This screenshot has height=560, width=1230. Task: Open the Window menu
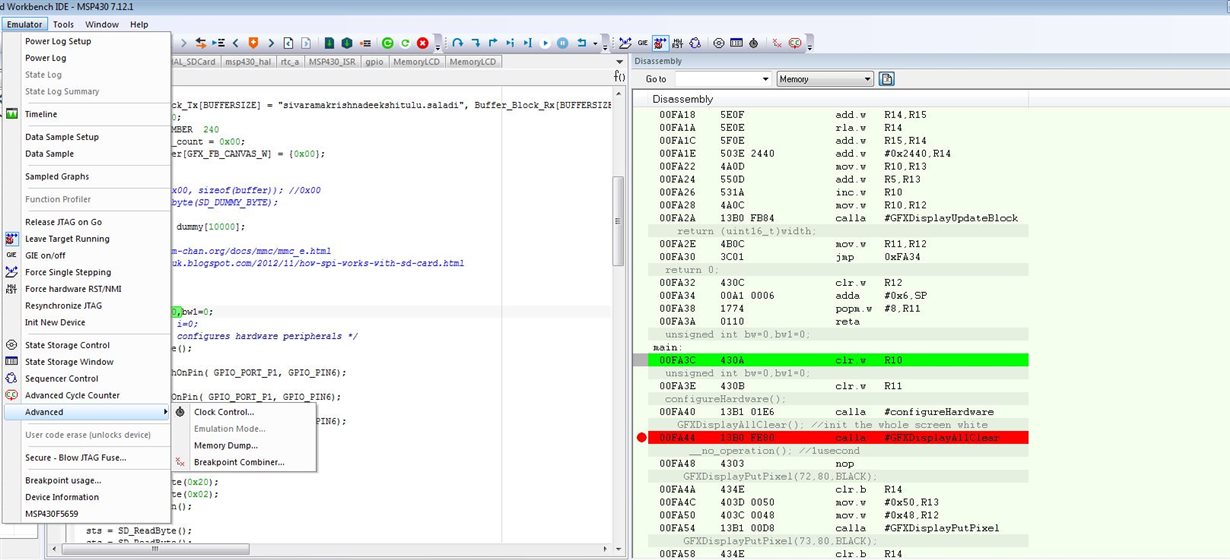[101, 24]
